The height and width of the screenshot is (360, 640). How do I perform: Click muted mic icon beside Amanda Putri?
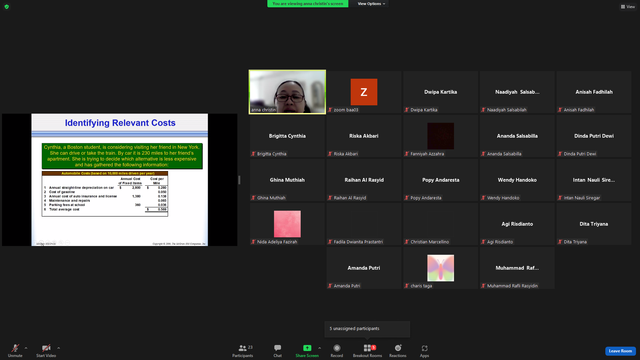pyautogui.click(x=330, y=286)
